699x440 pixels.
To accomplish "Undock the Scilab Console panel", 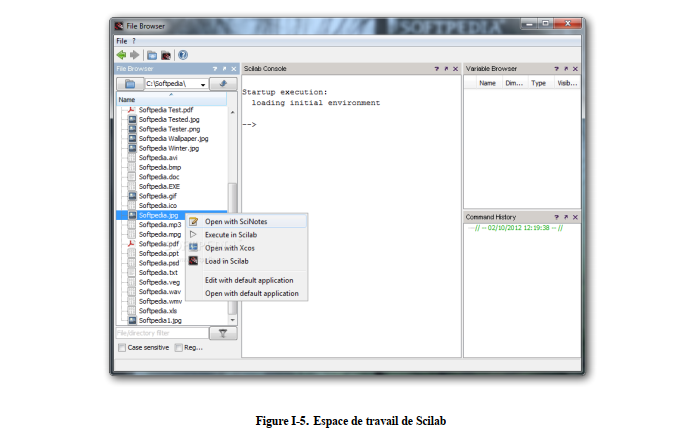I will [x=447, y=69].
